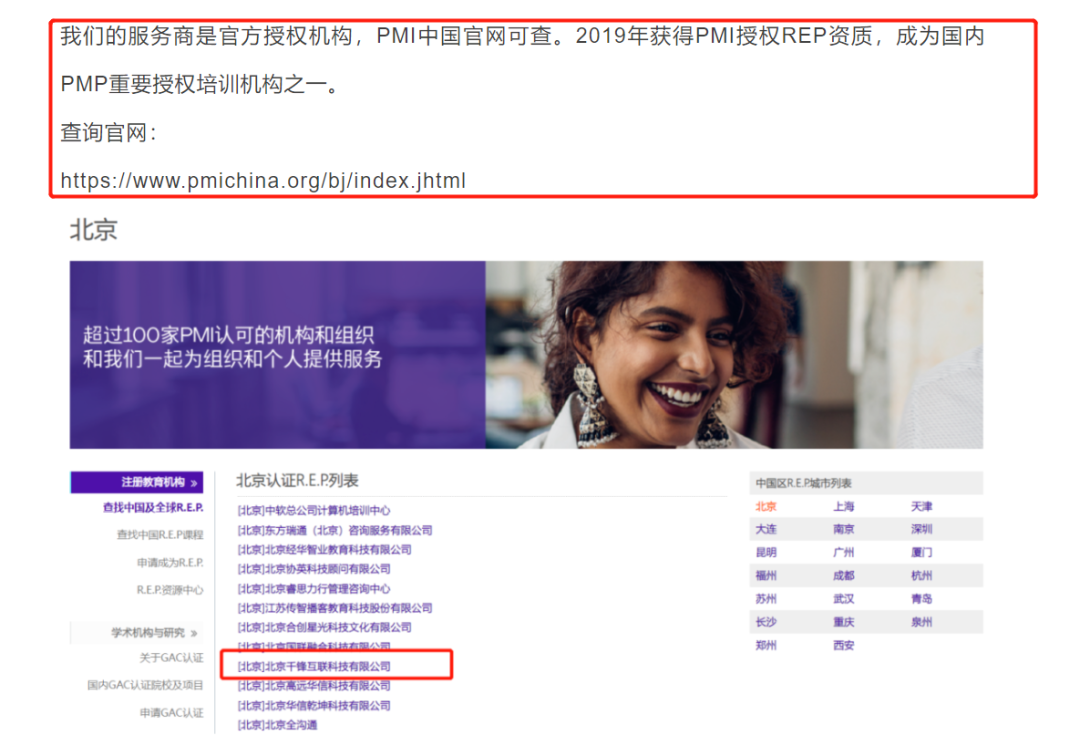
Task: Click the 北京 page title
Action: click(94, 230)
